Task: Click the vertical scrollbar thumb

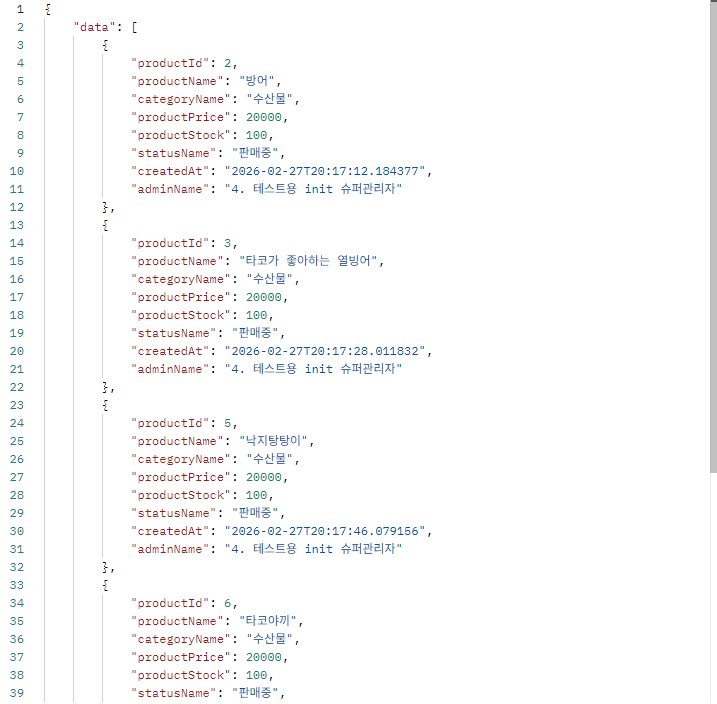Action: coord(713,236)
